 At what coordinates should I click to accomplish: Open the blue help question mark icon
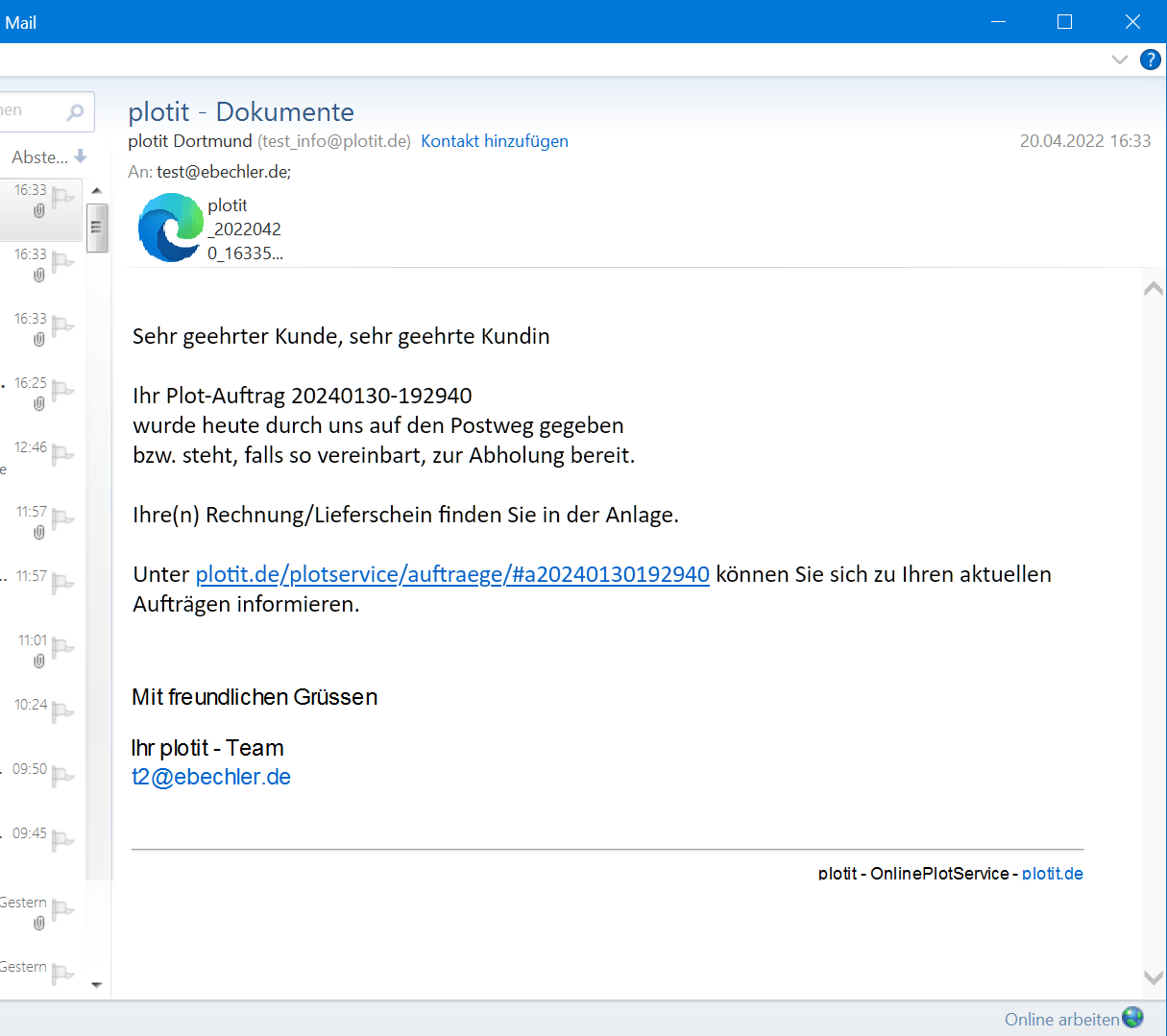coord(1150,60)
